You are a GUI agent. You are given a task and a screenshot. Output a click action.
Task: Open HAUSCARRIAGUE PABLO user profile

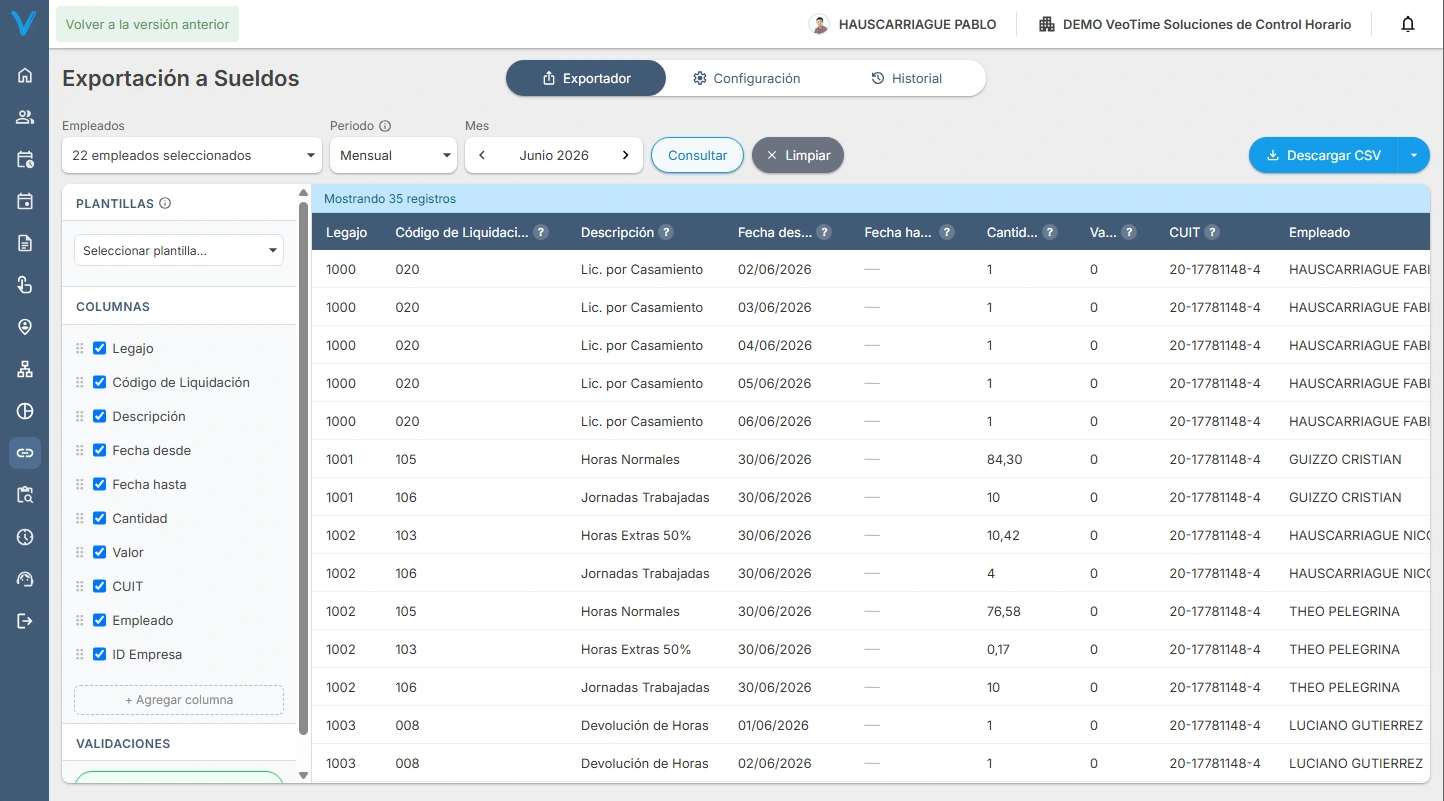[902, 24]
